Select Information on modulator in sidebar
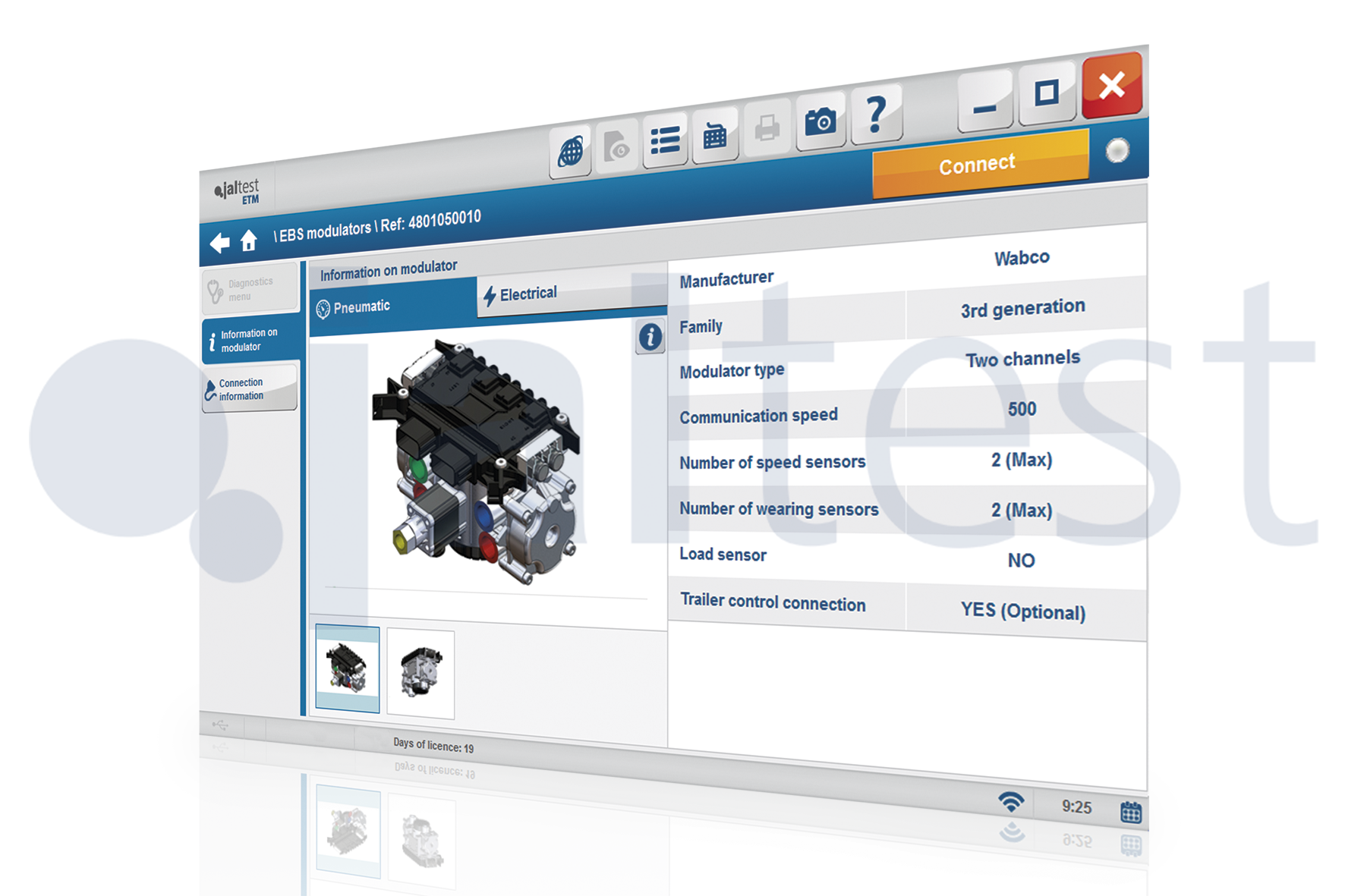The height and width of the screenshot is (896, 1345). tap(249, 340)
